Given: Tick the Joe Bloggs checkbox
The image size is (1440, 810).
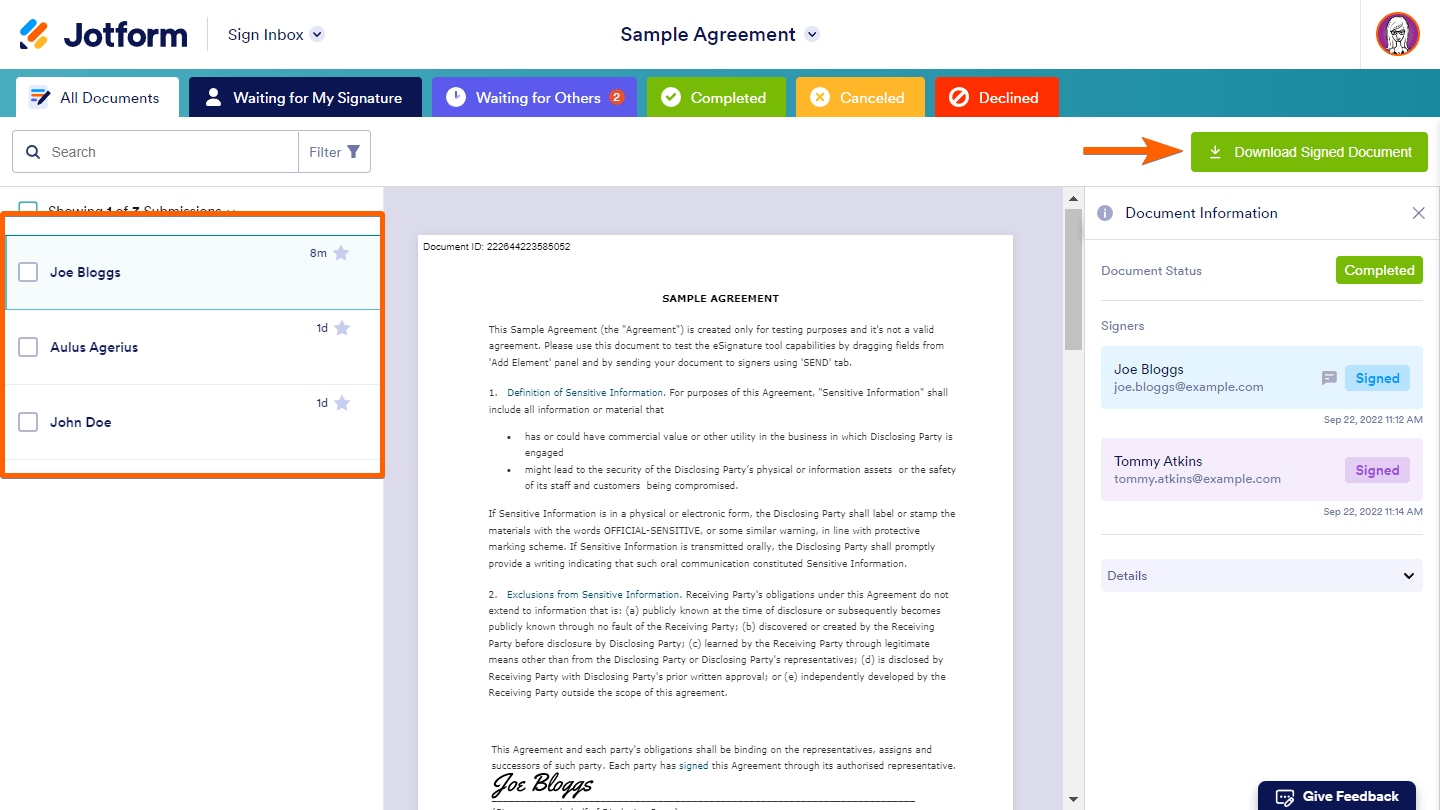Looking at the screenshot, I should 28,272.
